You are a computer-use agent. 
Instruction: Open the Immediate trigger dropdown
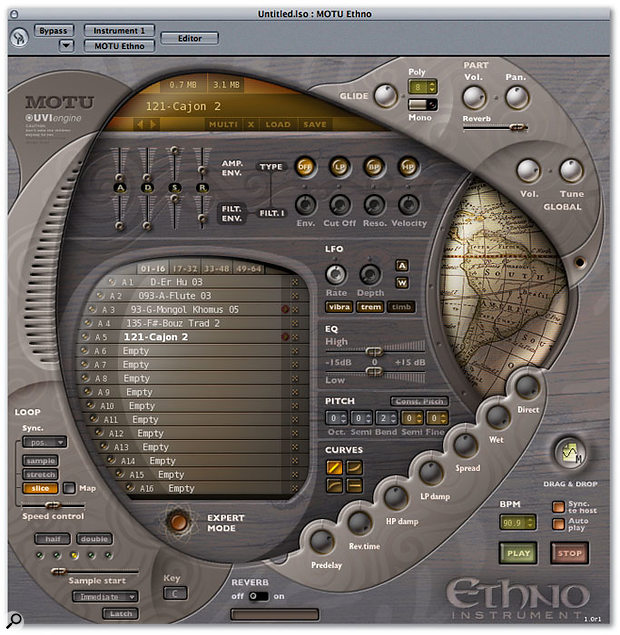coord(105,597)
